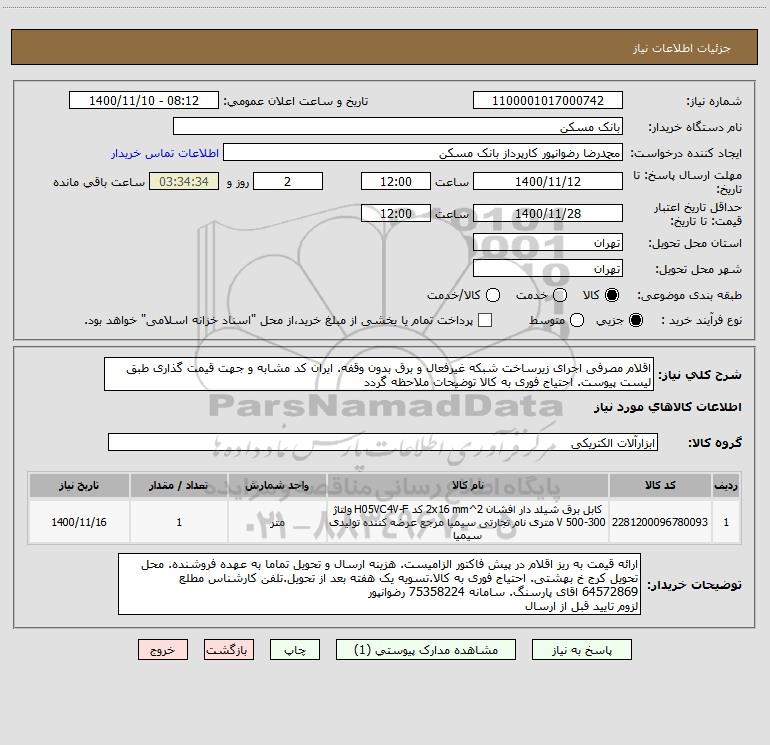Click the جزئیات اطلاعات نیاز header title
The image size is (770, 745).
pyautogui.click(x=682, y=48)
